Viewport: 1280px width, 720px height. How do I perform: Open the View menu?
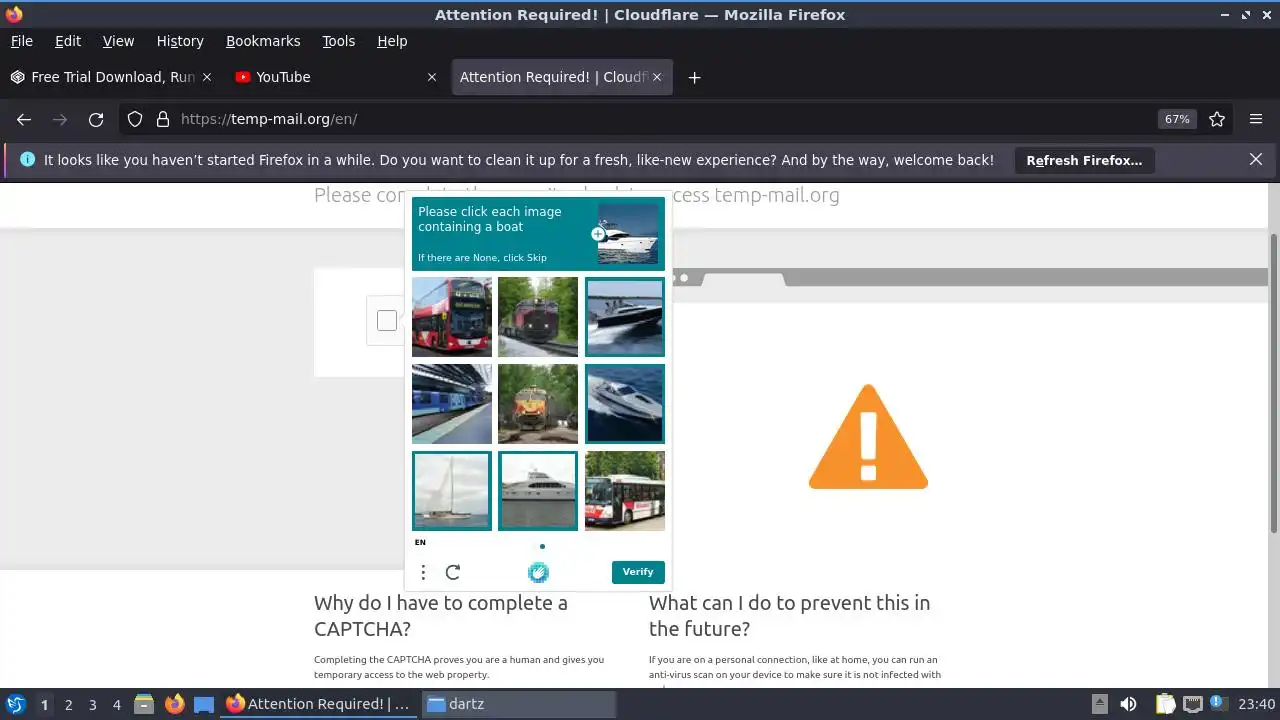(x=118, y=41)
